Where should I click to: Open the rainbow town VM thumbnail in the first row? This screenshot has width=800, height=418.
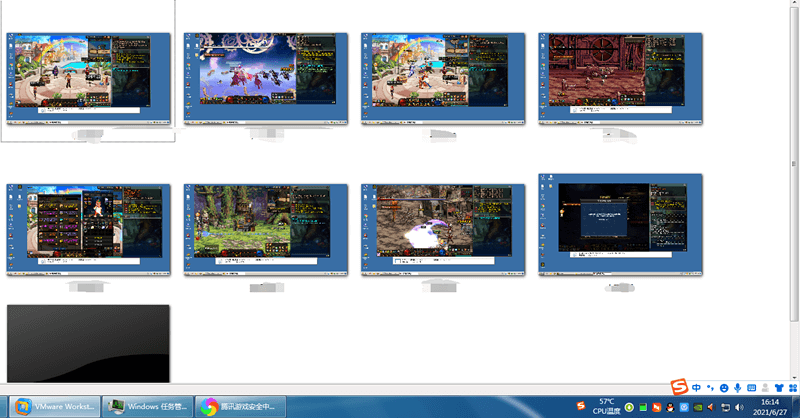tap(88, 79)
